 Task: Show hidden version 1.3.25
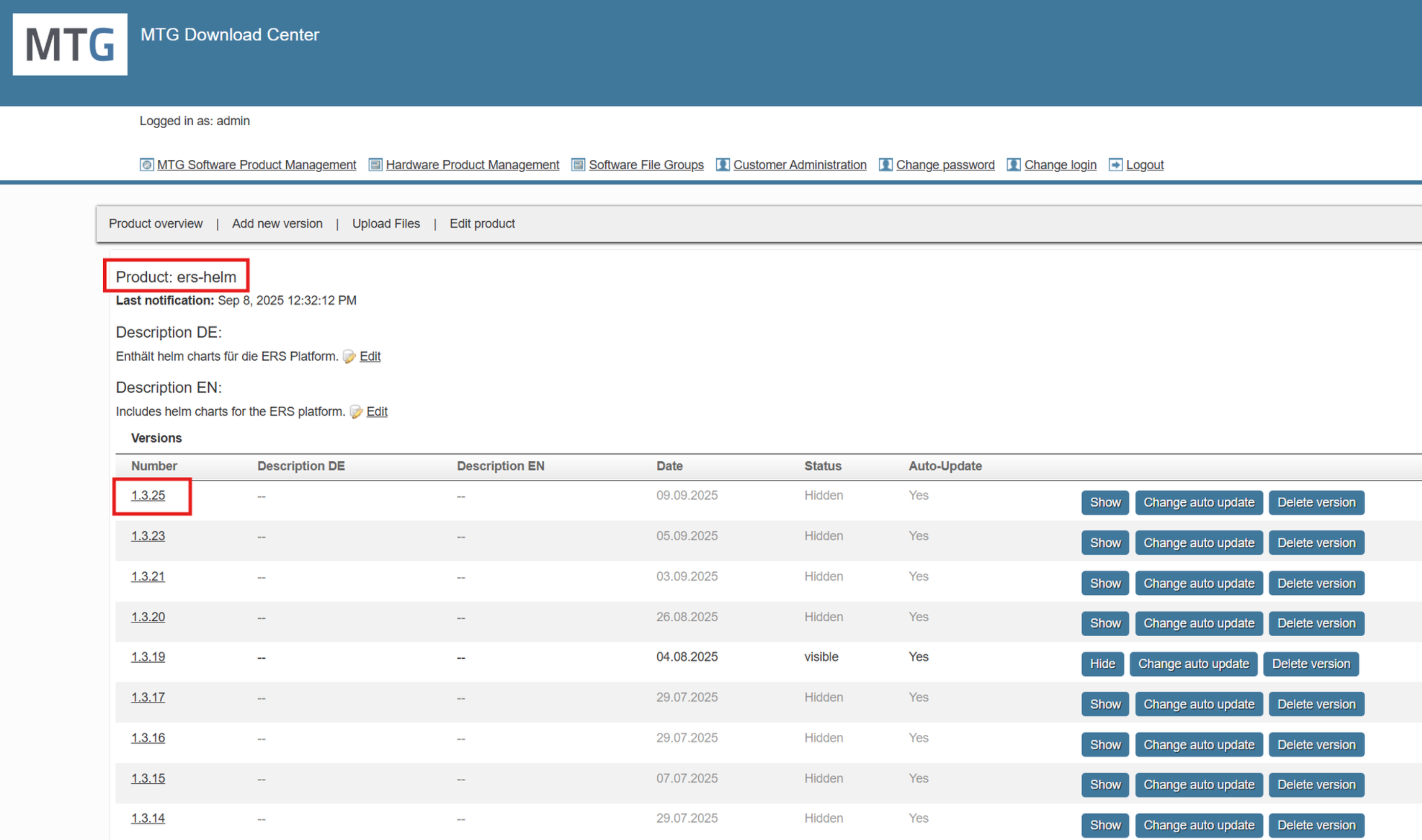click(x=1105, y=503)
